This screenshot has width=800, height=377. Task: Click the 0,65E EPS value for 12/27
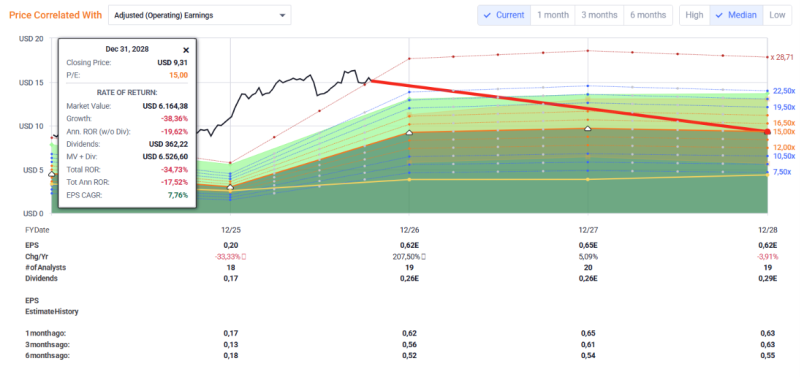pos(588,244)
